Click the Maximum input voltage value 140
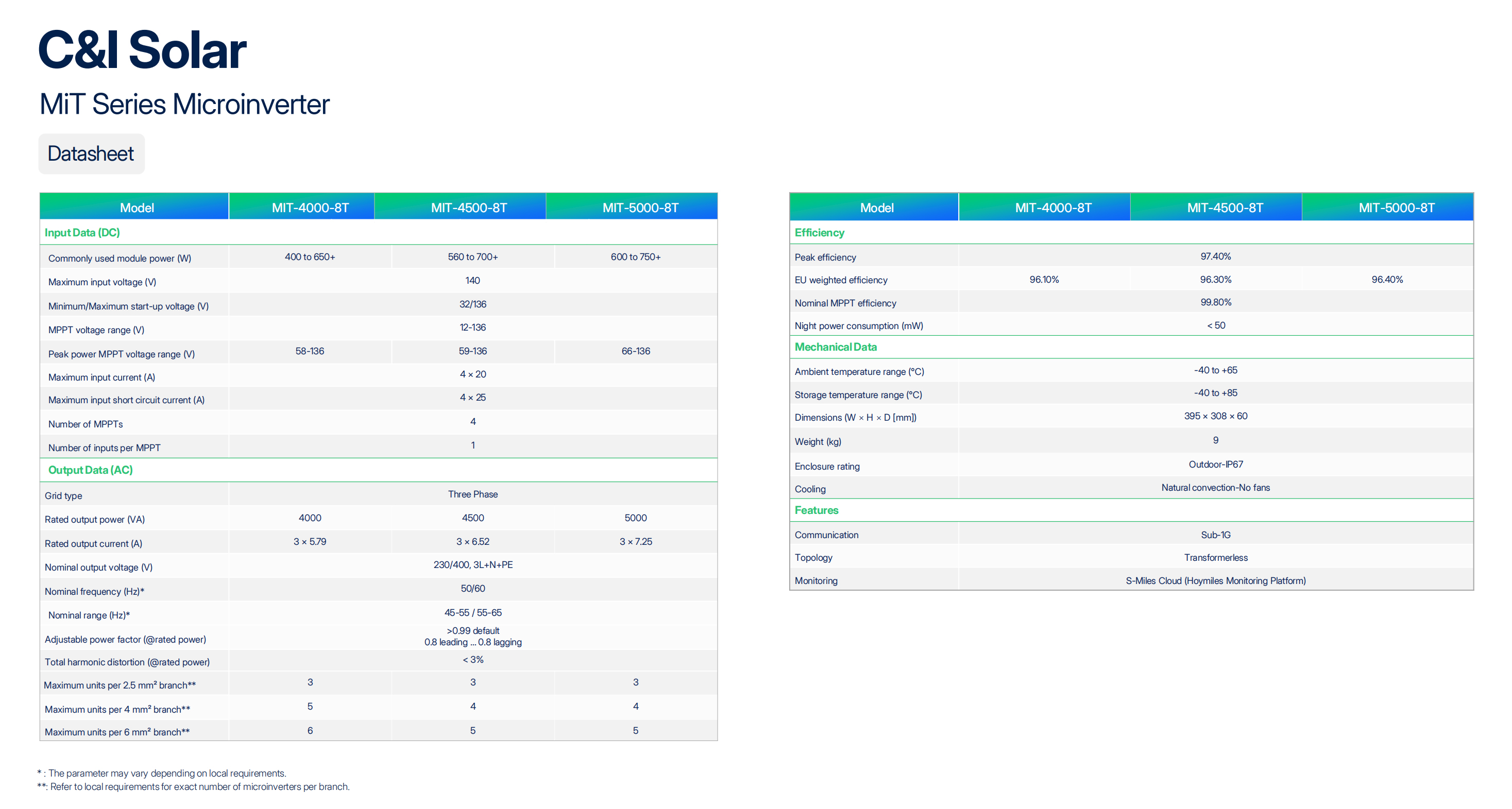1512x809 pixels. click(472, 281)
